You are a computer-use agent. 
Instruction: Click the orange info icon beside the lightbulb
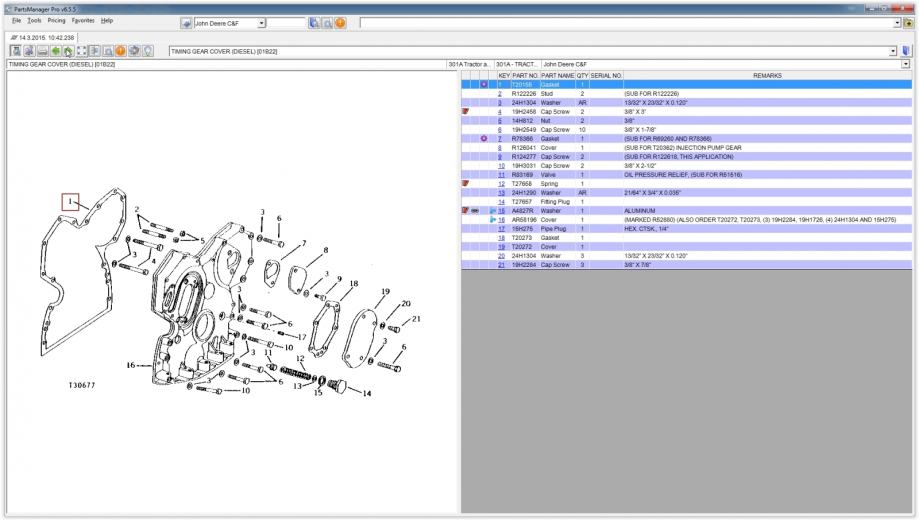click(121, 51)
